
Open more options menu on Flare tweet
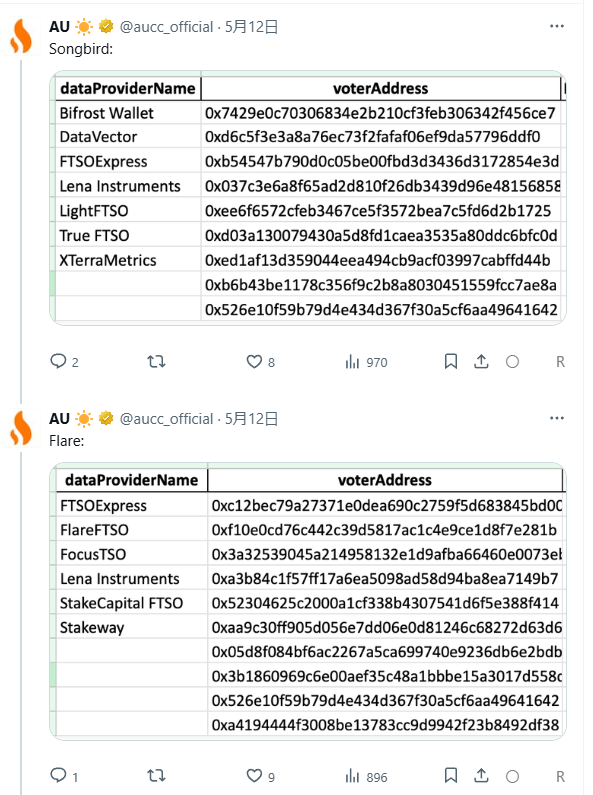click(x=557, y=418)
